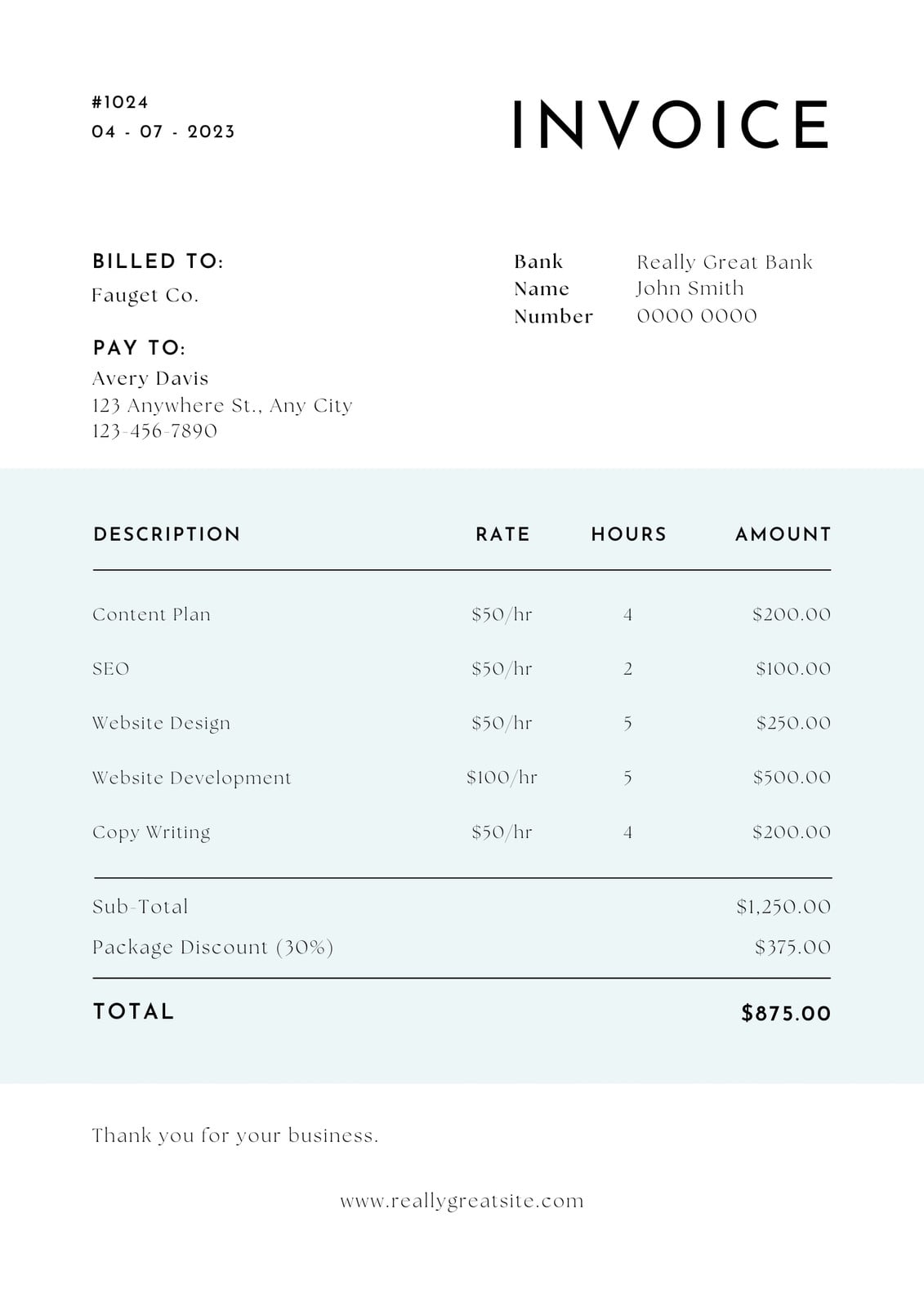Click the $100/hr rate for Website Development
924x1307 pixels.
click(x=502, y=777)
